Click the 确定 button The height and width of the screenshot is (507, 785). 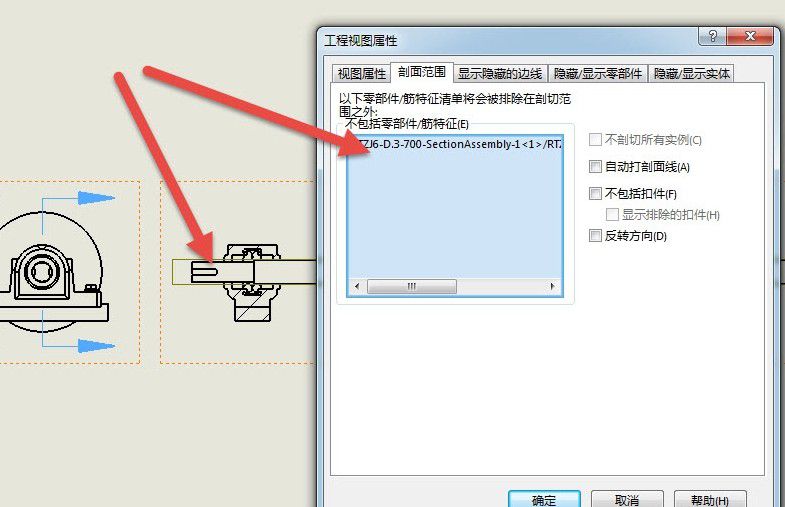[x=544, y=499]
